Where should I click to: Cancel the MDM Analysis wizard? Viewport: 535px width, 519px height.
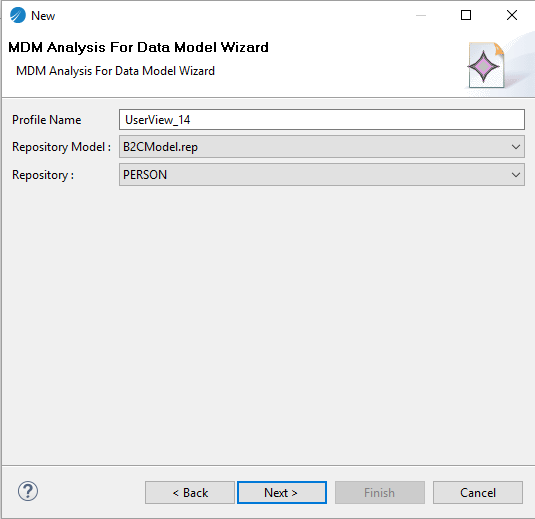point(478,492)
